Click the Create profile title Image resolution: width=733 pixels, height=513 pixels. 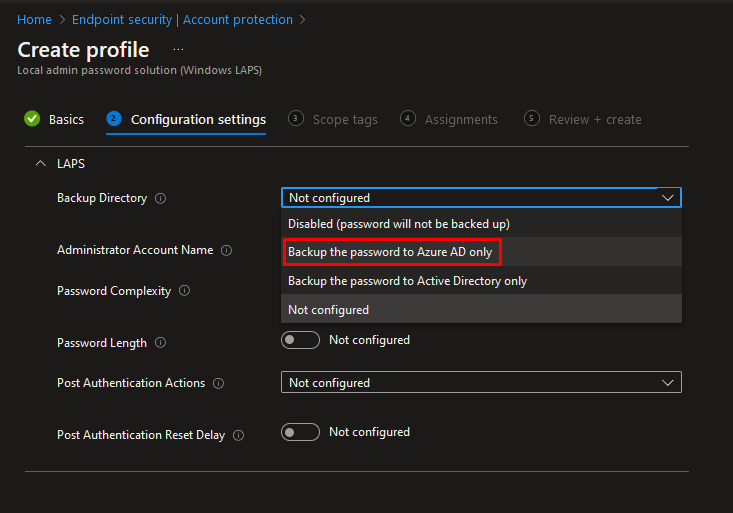tap(83, 50)
